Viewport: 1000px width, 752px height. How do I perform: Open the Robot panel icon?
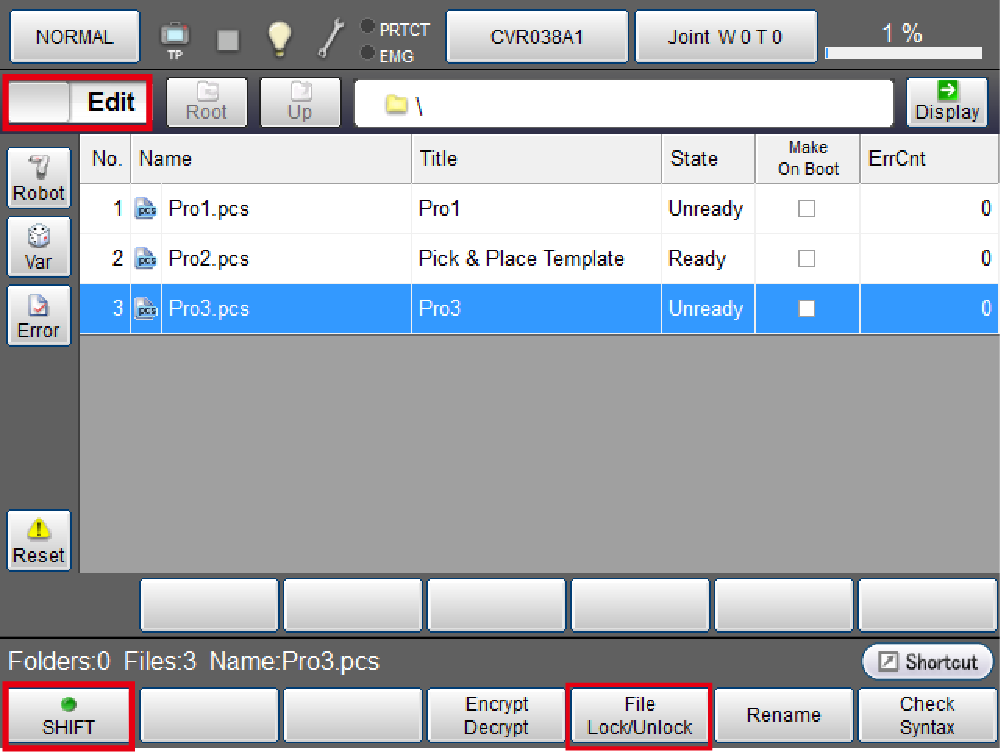pyautogui.click(x=39, y=178)
